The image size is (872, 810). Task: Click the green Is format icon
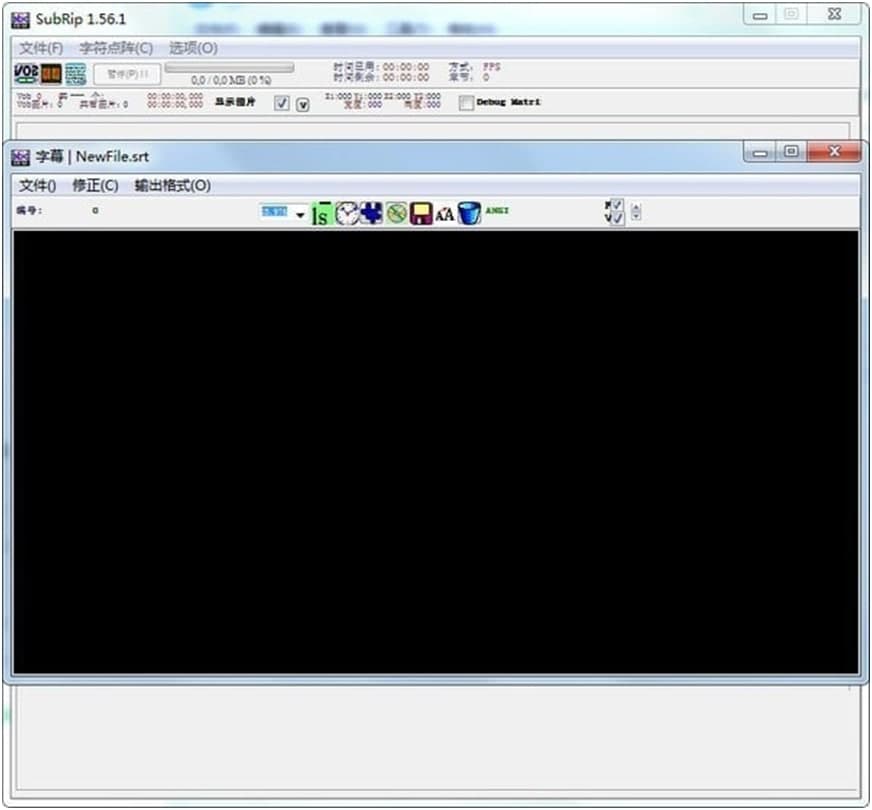(x=320, y=213)
